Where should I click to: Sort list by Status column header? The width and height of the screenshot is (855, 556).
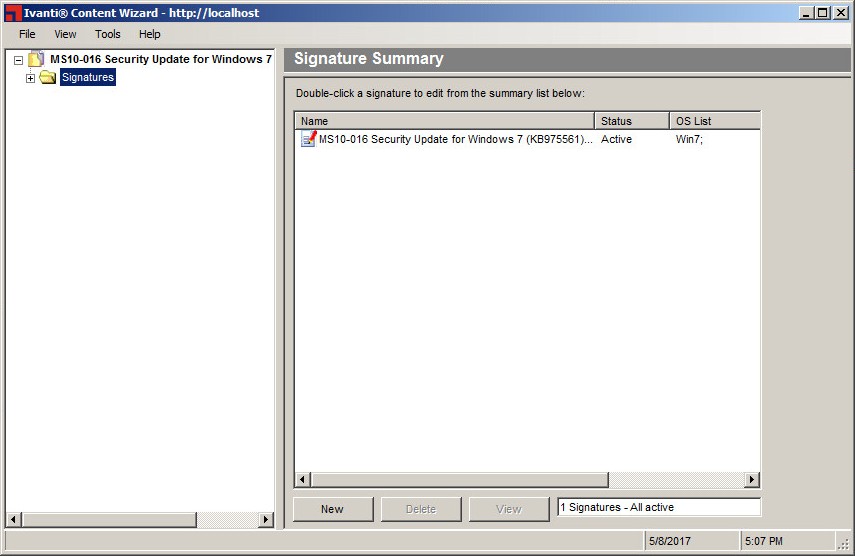632,120
